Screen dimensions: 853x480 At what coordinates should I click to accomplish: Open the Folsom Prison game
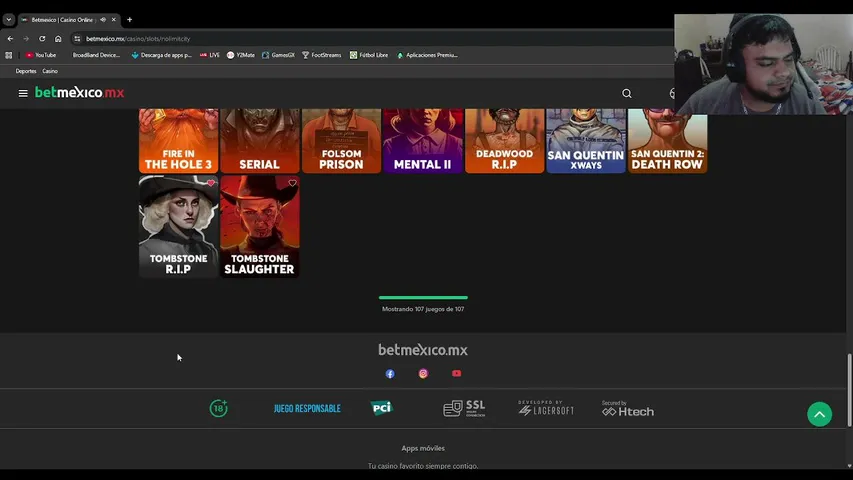coord(342,140)
